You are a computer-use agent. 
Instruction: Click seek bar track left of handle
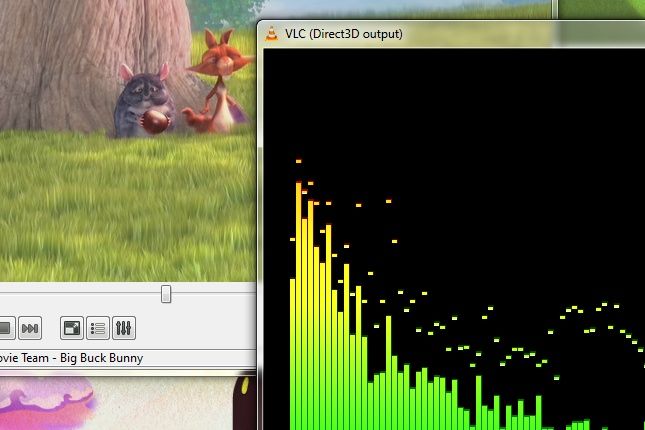(x=80, y=293)
